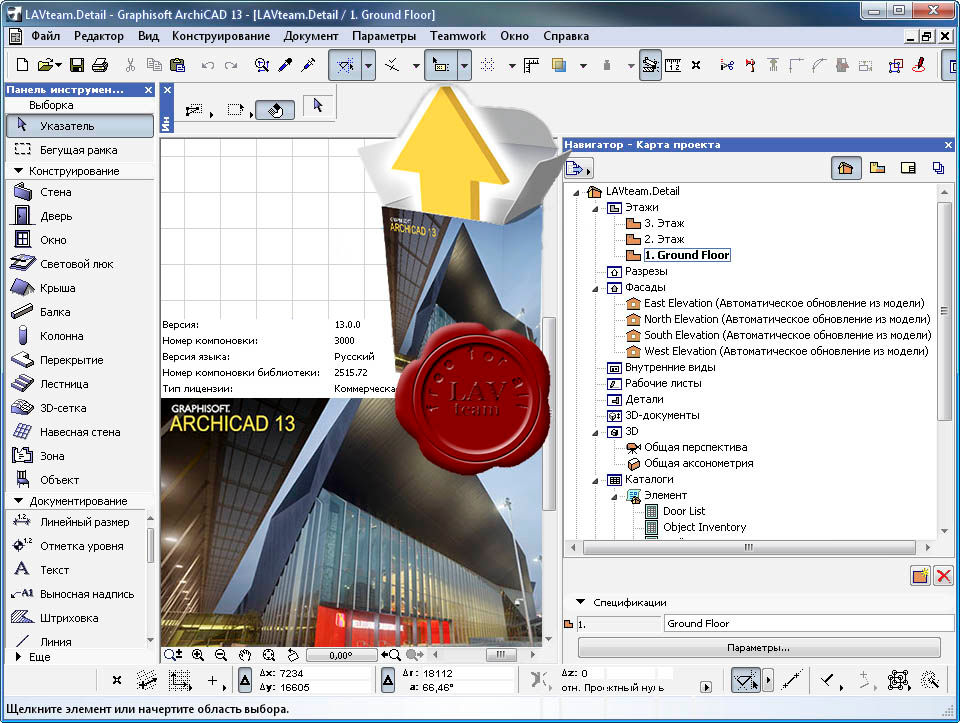Viewport: 960px width, 723px height.
Task: Click the Paste clipboard icon
Action: [x=178, y=65]
